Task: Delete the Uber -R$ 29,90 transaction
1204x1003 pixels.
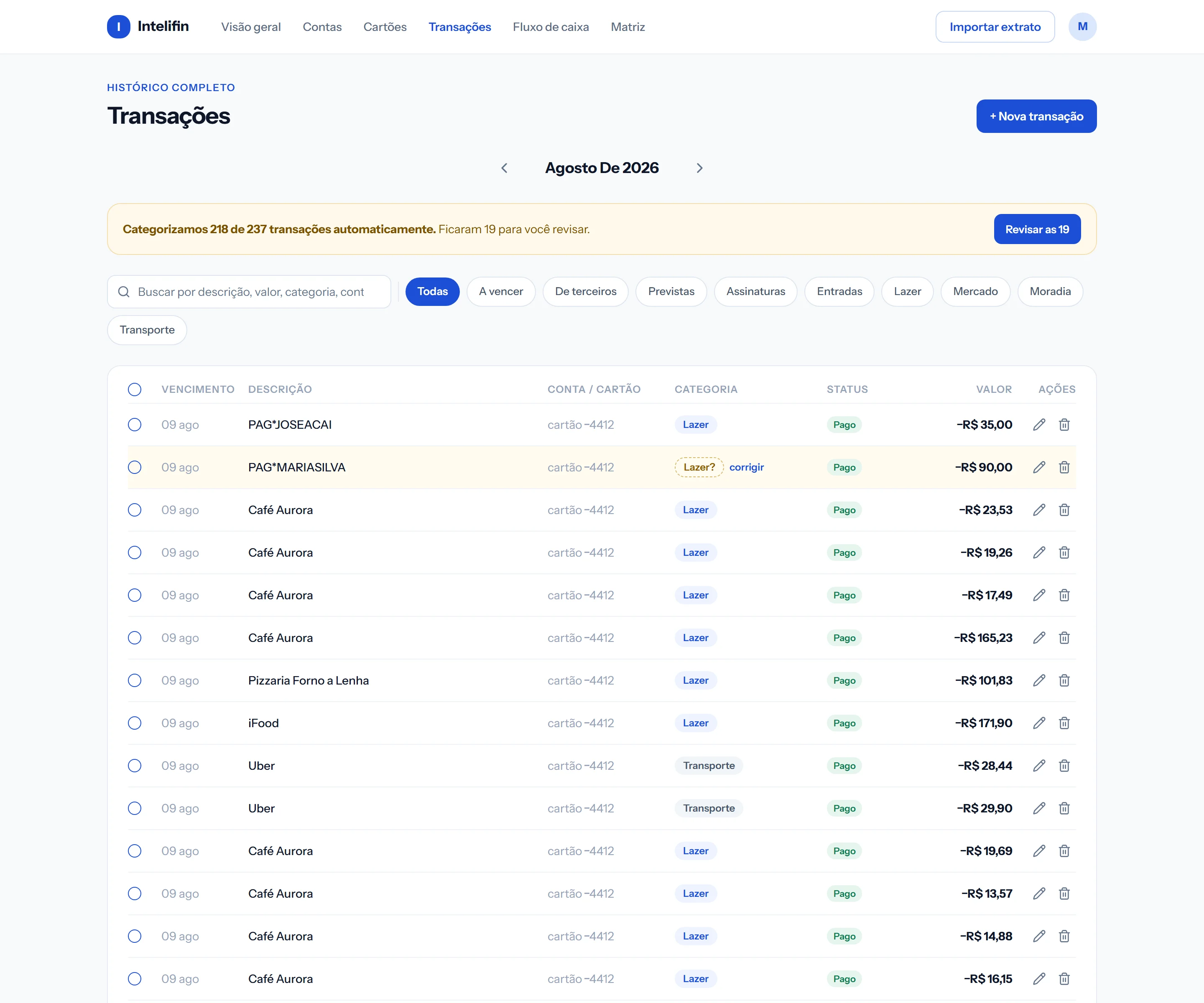Action: pyautogui.click(x=1064, y=808)
